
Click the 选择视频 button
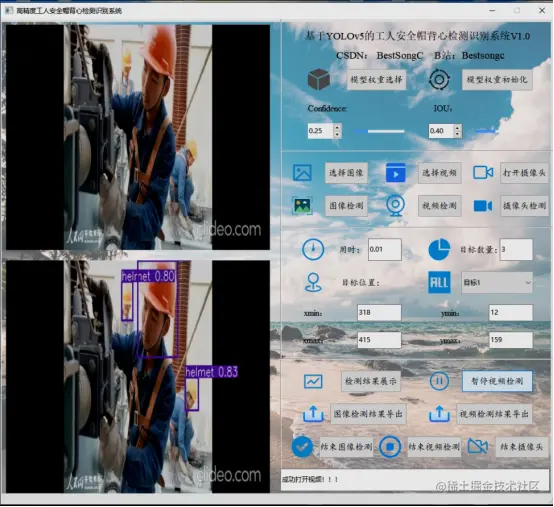click(x=439, y=173)
